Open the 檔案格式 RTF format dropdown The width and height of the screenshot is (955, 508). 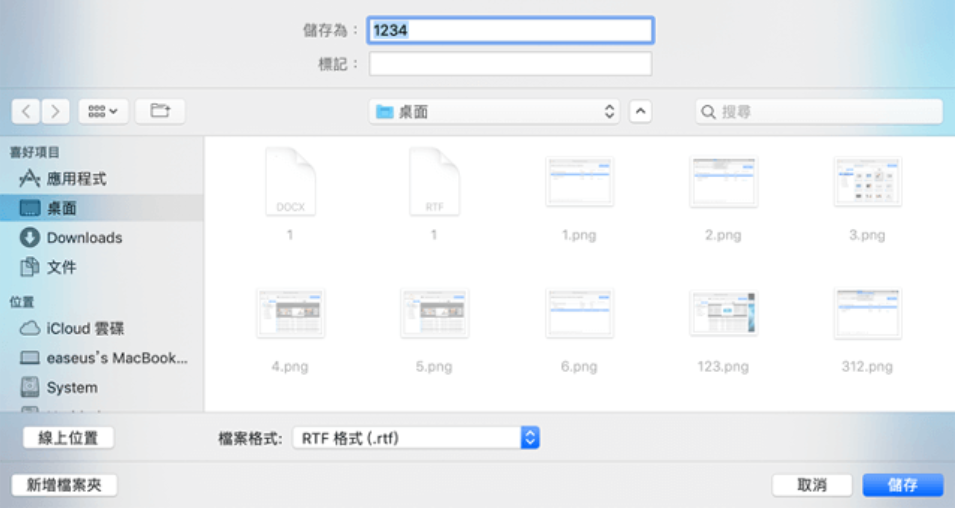415,438
